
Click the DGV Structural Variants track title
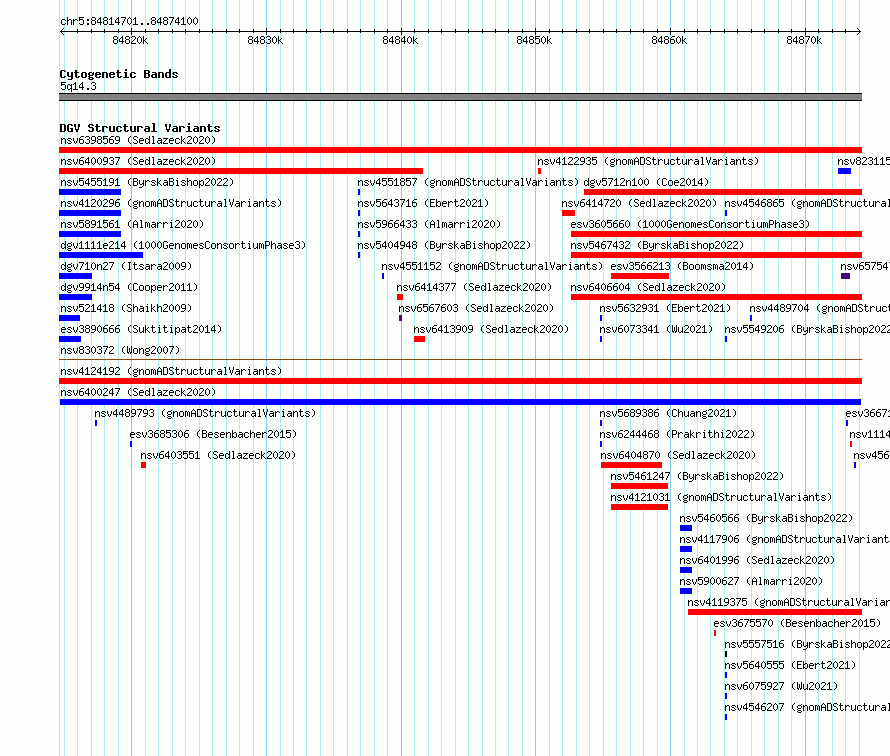pyautogui.click(x=140, y=128)
